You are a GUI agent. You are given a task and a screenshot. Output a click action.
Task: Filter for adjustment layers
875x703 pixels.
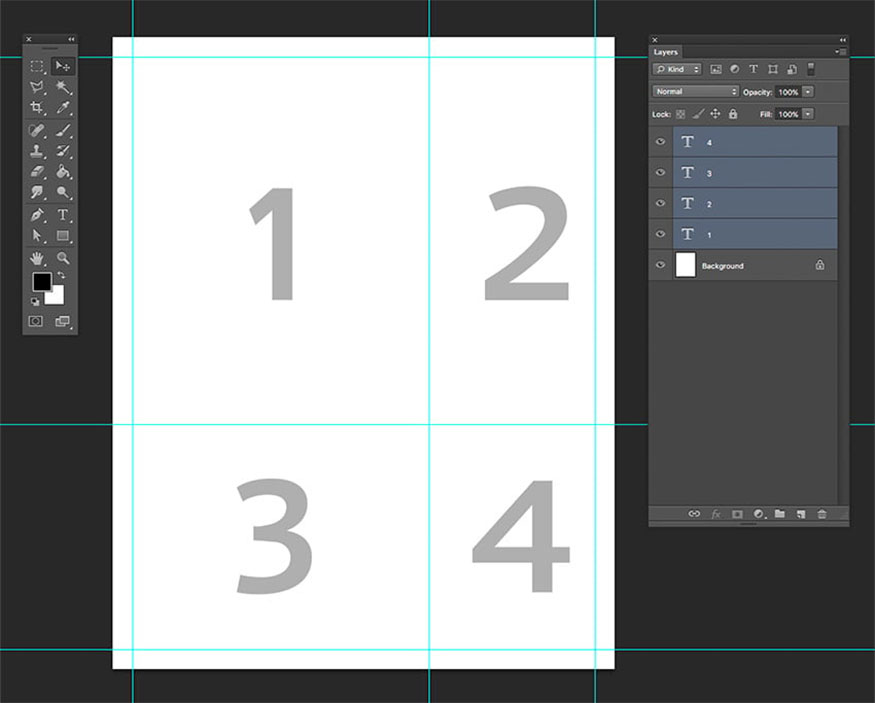click(x=735, y=69)
